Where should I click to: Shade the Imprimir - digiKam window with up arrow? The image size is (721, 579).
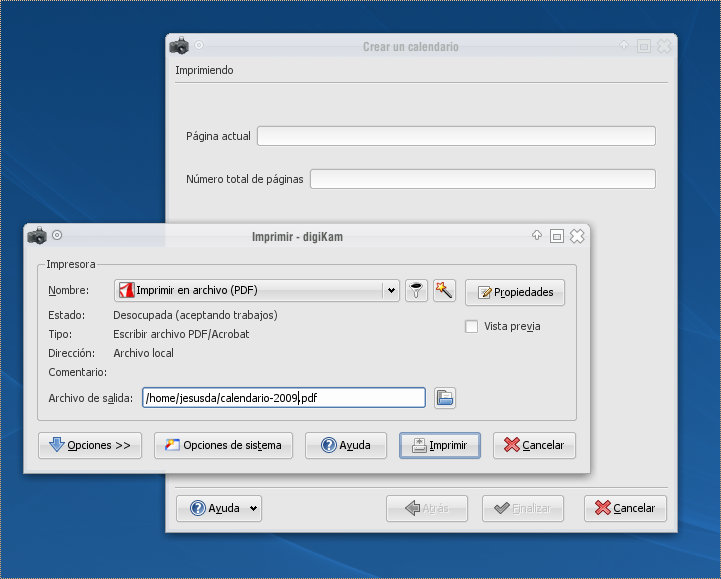[537, 235]
